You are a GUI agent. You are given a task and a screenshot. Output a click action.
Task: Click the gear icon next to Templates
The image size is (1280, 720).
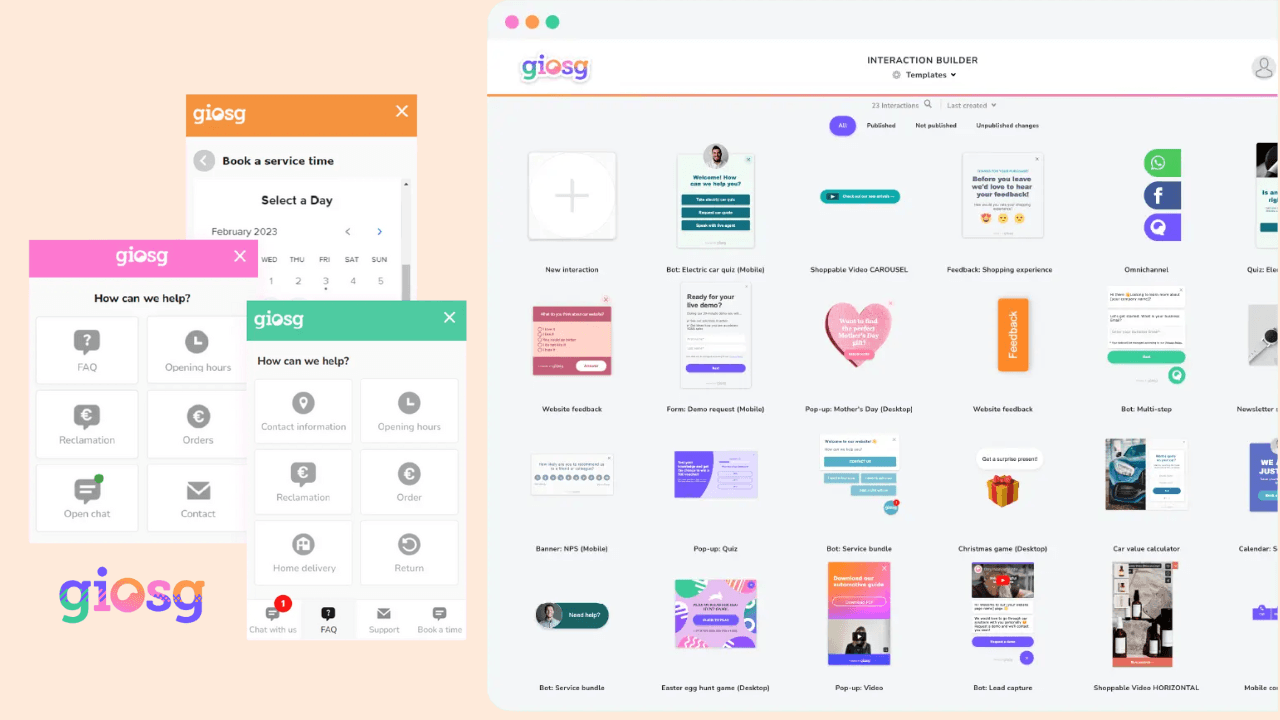[x=897, y=75]
